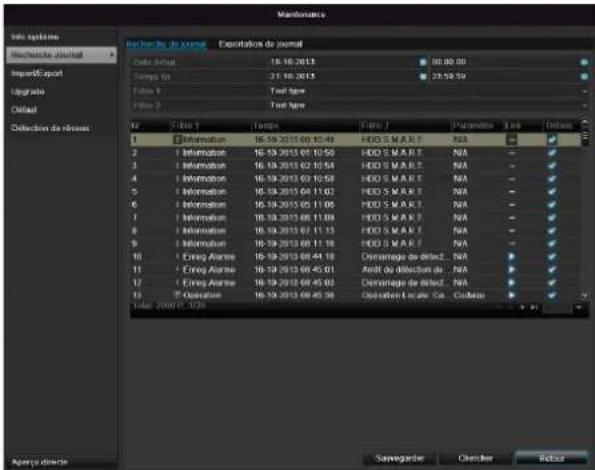Viewport: 595px width, 470px height.
Task: Open calendar picker for start date
Action: [x=423, y=62]
